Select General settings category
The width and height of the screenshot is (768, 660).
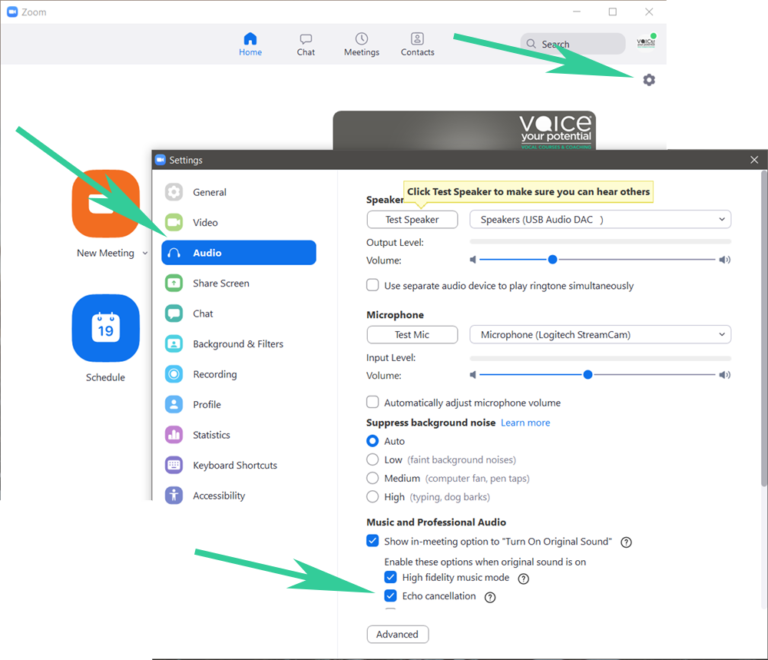tap(239, 192)
